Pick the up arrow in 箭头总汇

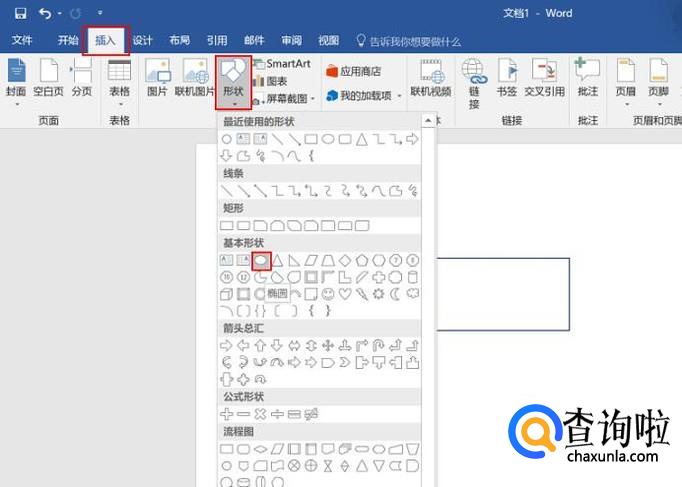260,346
